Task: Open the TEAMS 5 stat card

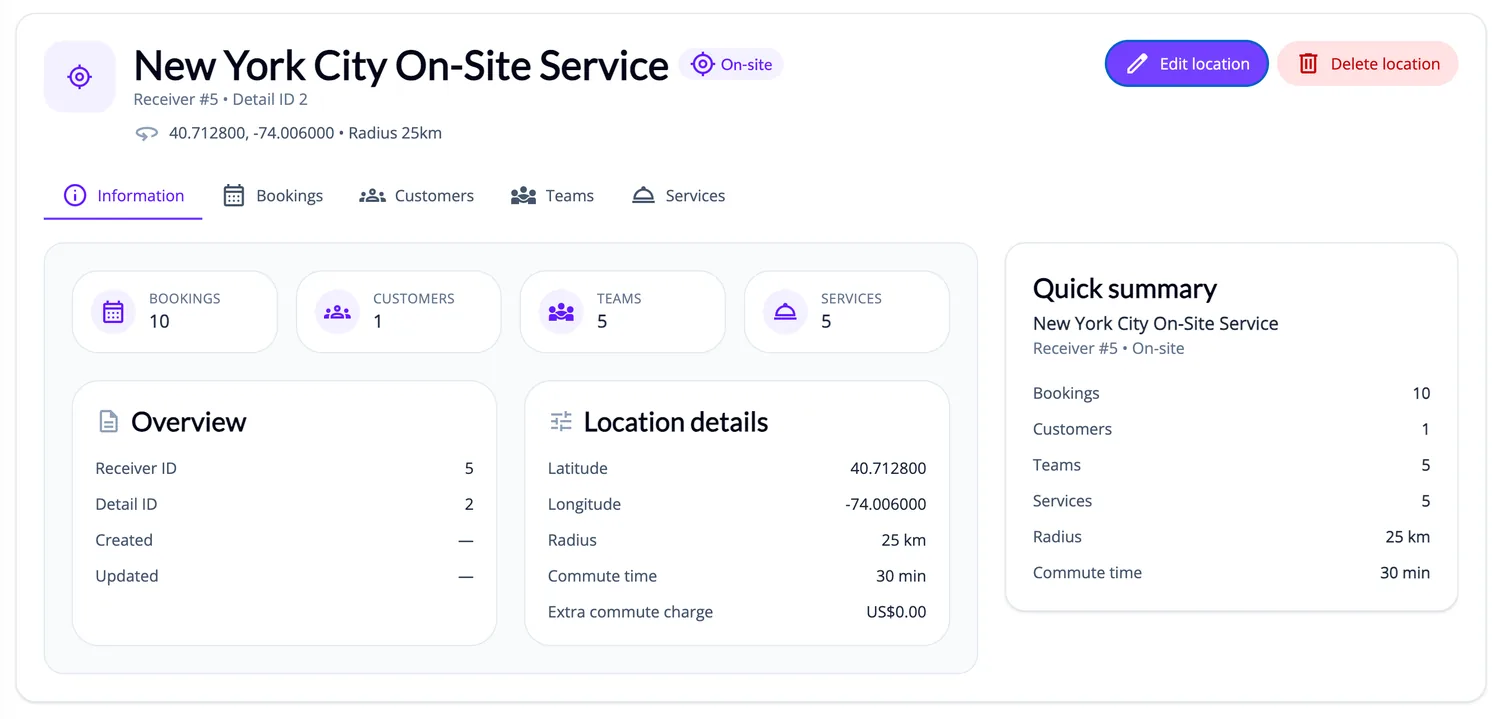Action: 623,312
